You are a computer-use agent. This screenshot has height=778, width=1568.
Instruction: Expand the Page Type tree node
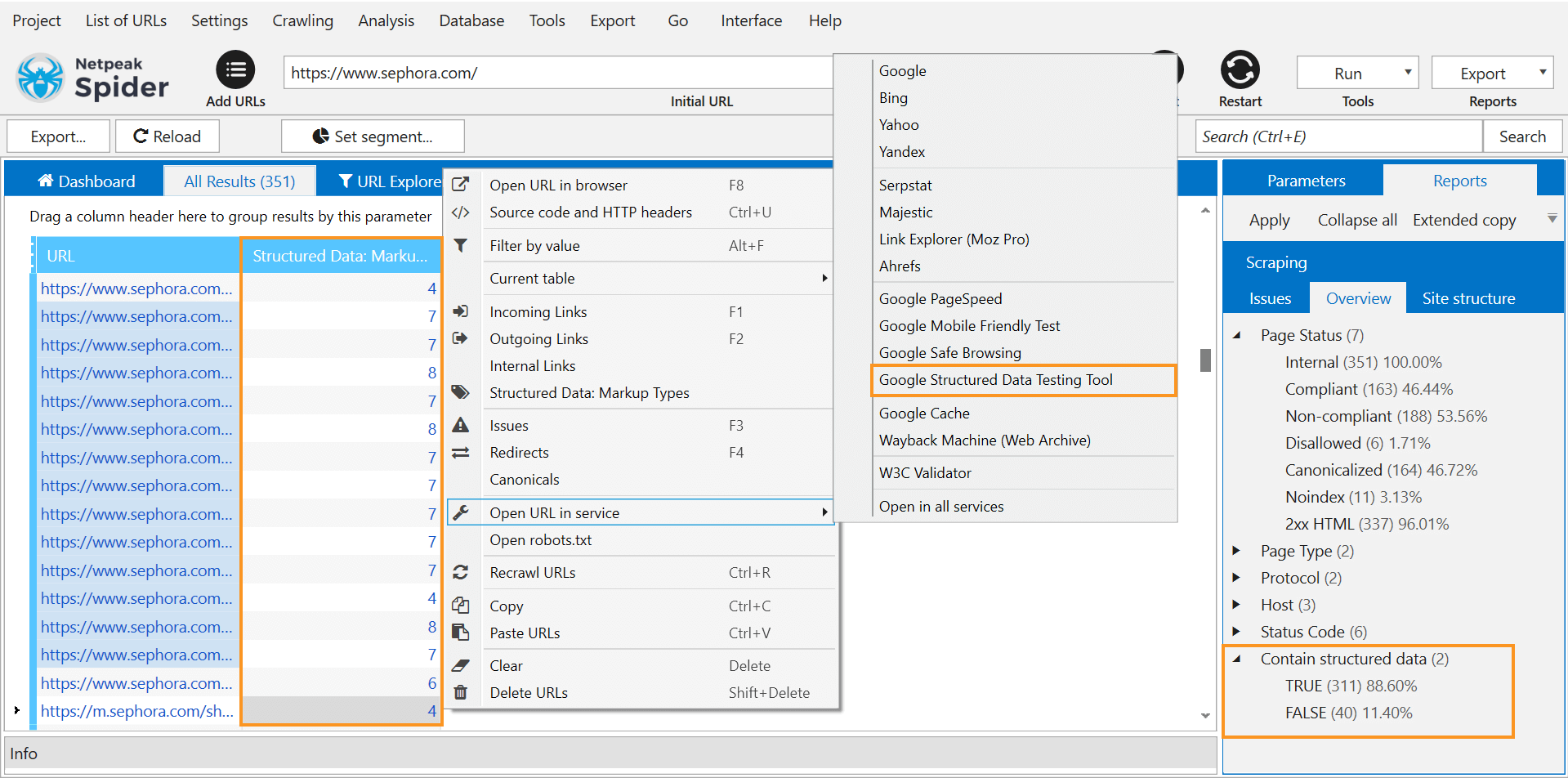[x=1236, y=551]
